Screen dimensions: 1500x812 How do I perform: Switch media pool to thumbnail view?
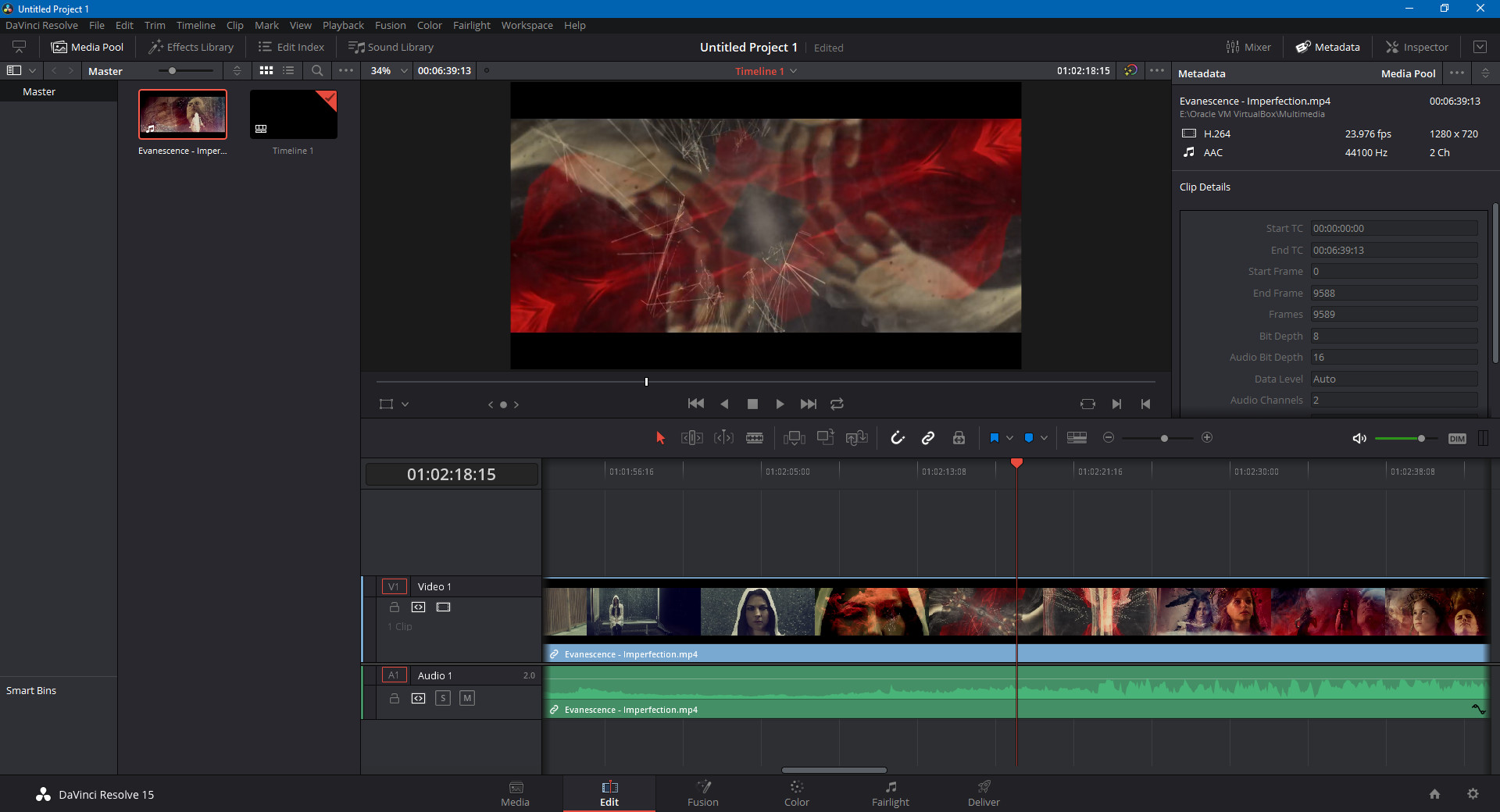point(266,70)
